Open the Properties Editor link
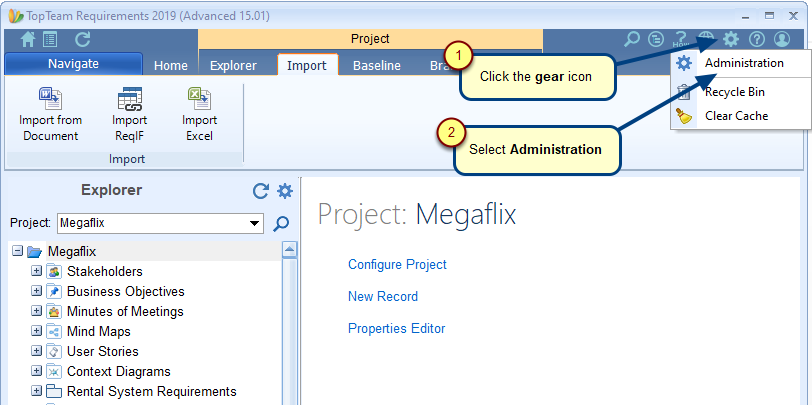 (x=397, y=329)
